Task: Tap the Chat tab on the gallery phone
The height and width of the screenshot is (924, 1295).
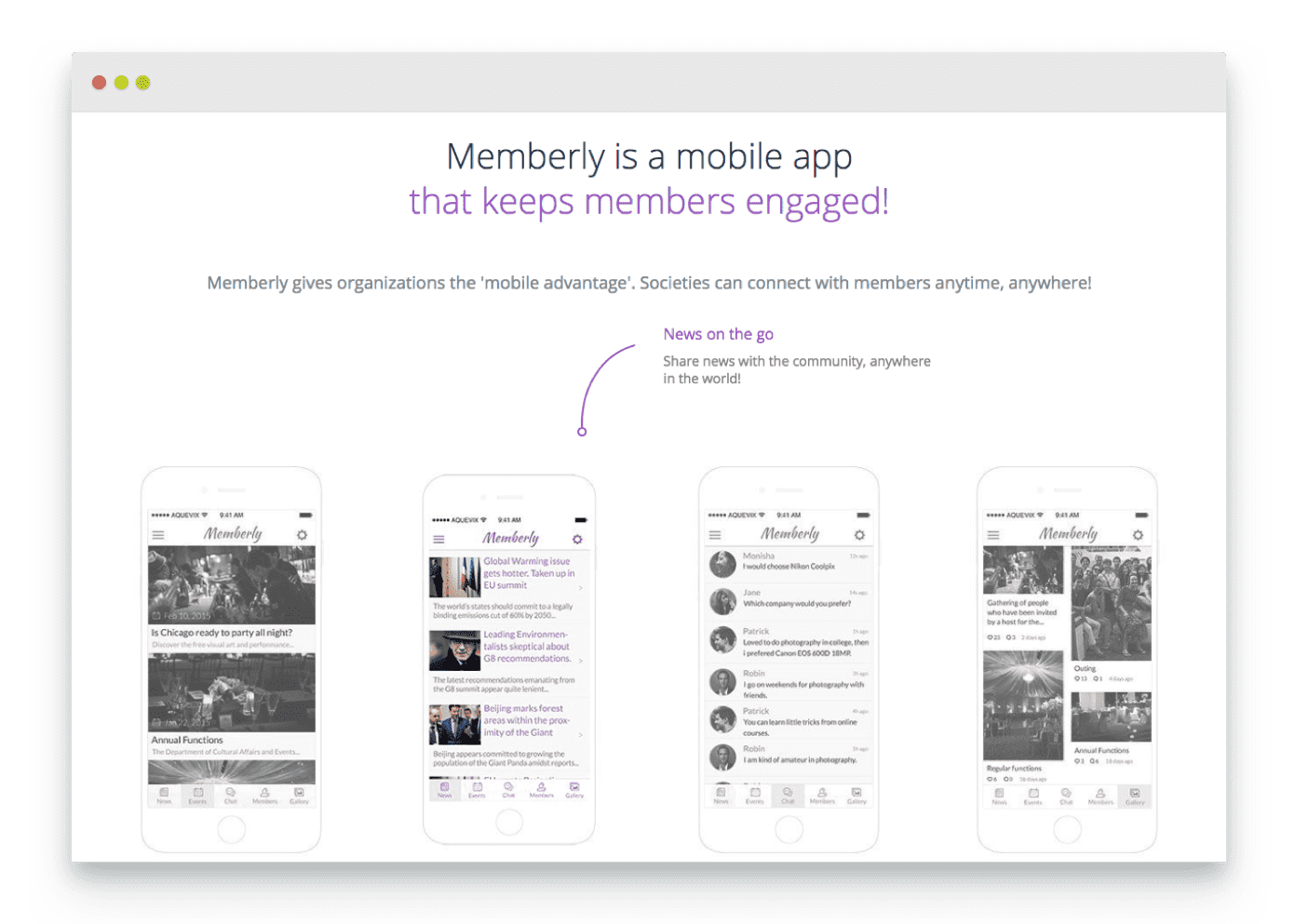Action: [x=1067, y=796]
